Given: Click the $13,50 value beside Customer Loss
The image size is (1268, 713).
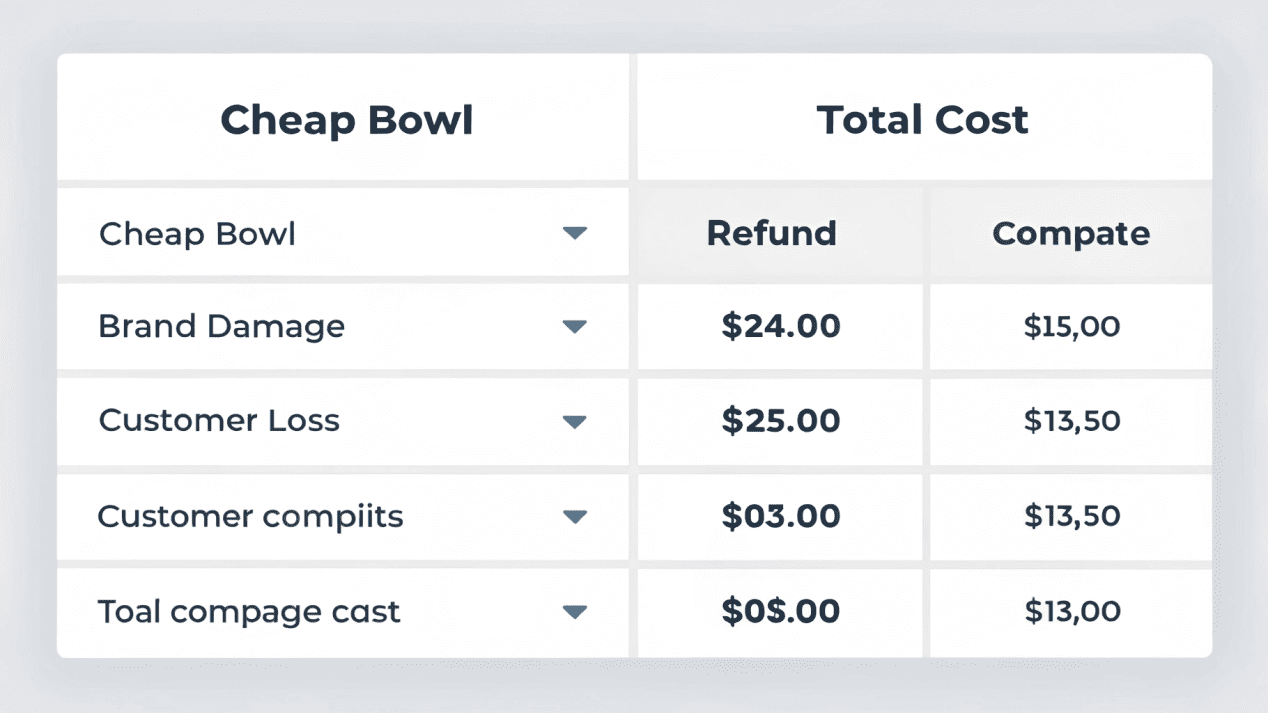Looking at the screenshot, I should coord(1070,422).
